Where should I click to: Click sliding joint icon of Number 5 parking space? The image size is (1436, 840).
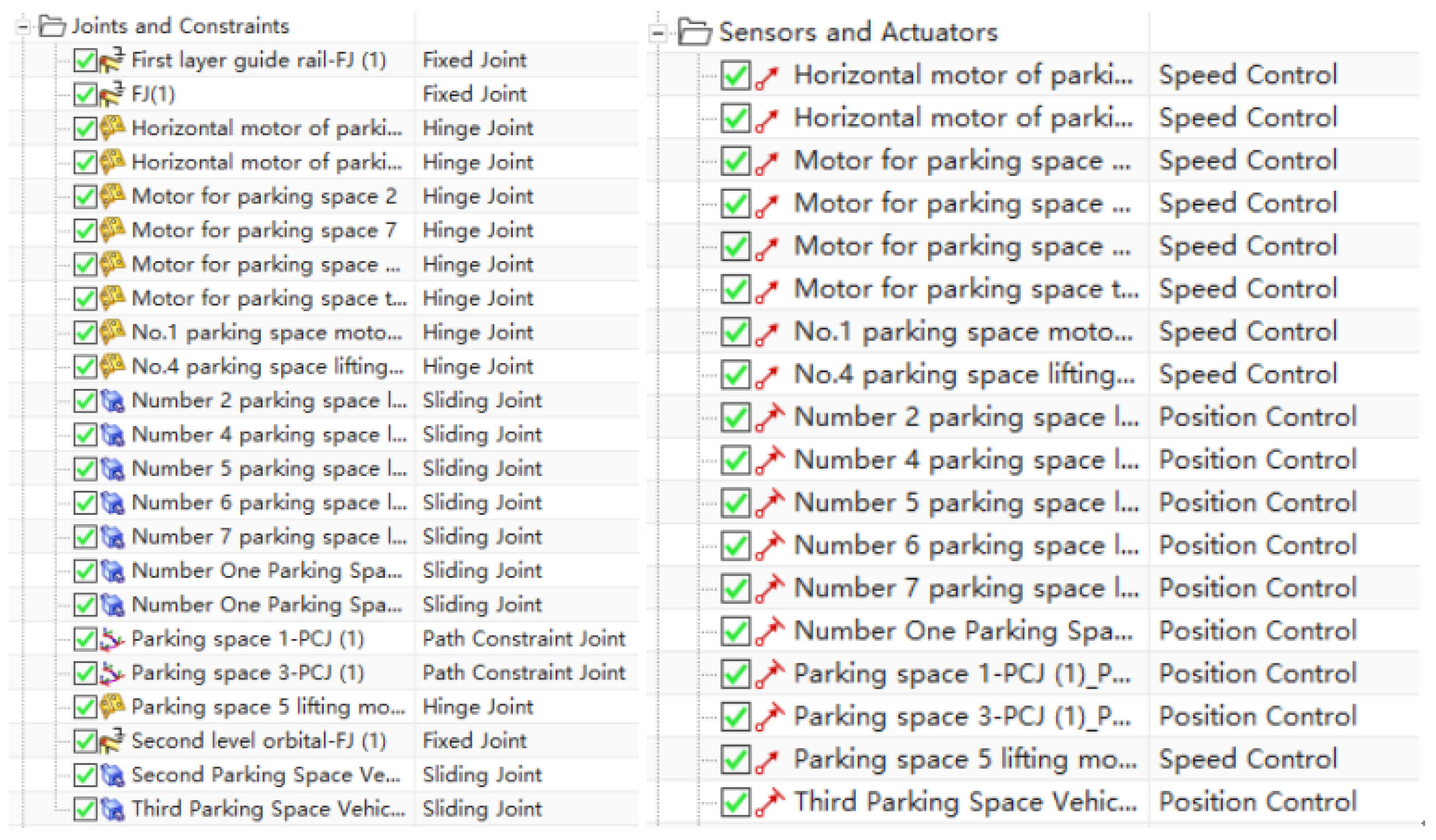point(112,469)
